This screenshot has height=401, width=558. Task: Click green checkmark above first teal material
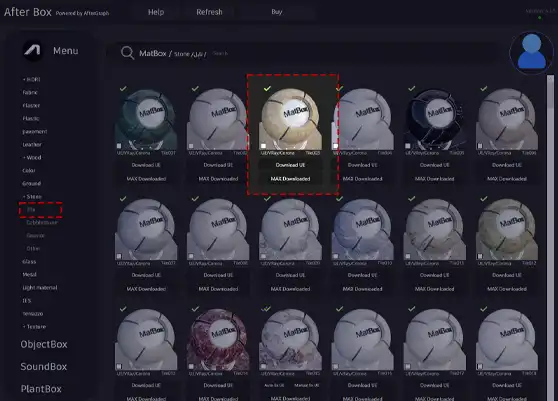tap(123, 89)
